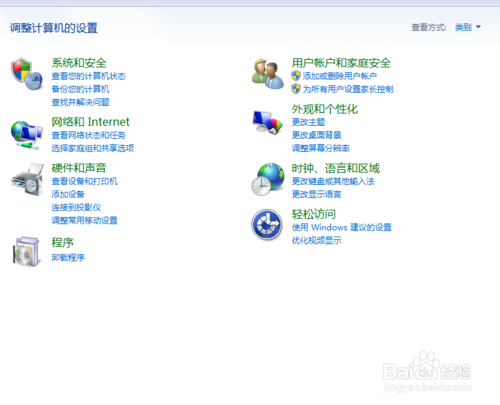Click shield icon beside 为所有用户设置家长控制
The width and height of the screenshot is (500, 405).
(296, 89)
